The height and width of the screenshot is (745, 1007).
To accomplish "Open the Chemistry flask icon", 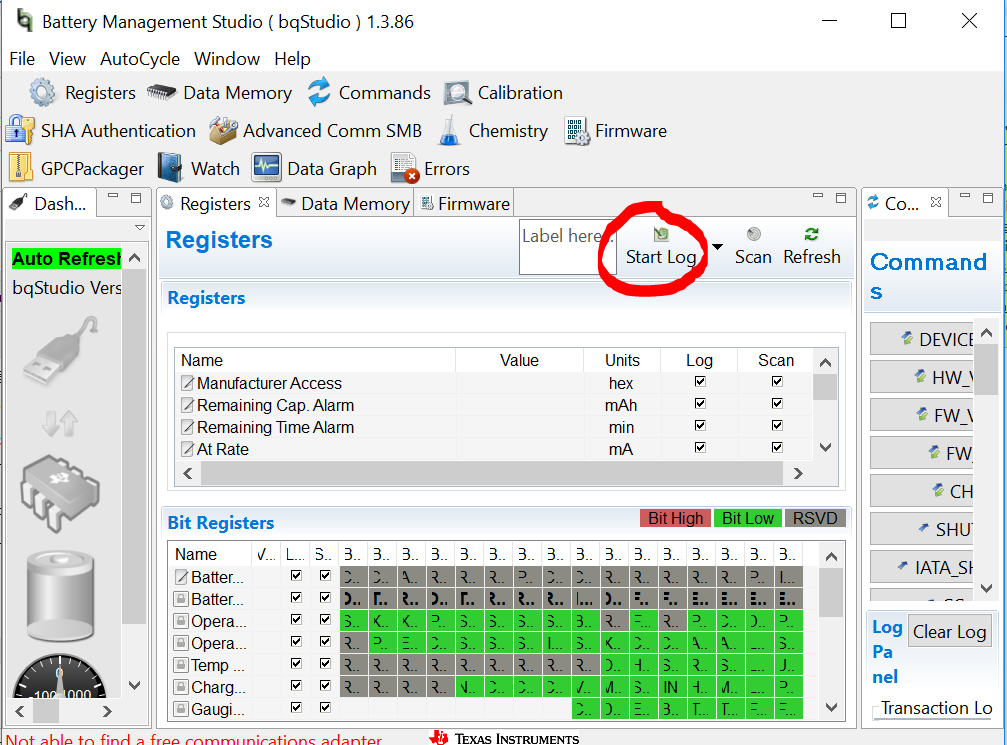I will click(x=449, y=130).
